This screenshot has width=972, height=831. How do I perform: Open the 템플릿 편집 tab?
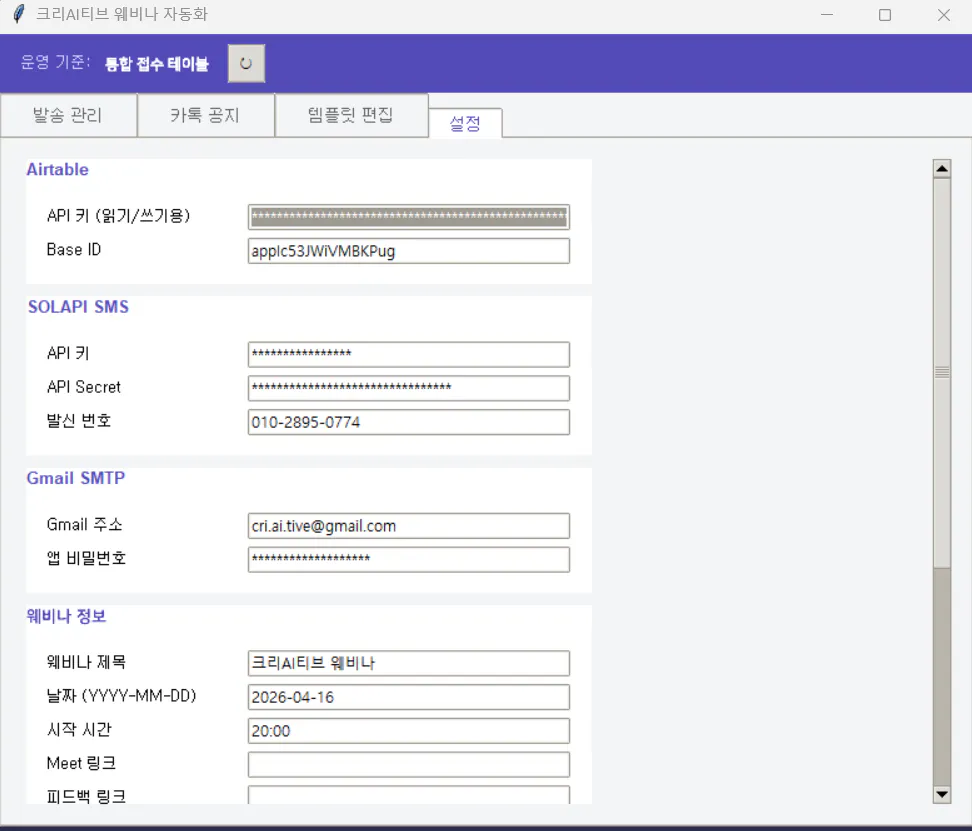point(351,115)
